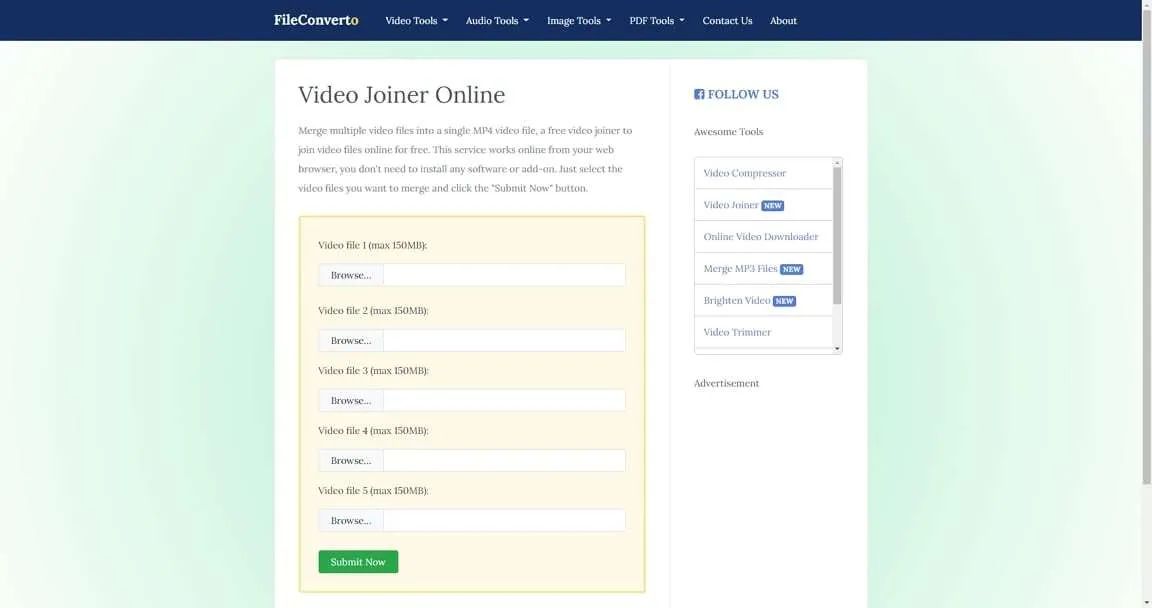Click the Awesome Tools list scrollbar thumb
Viewport: 1152px width, 608px height.
[x=837, y=235]
